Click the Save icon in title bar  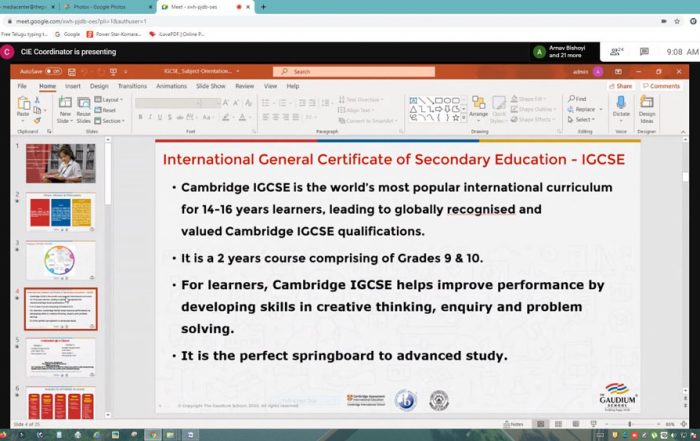[71, 71]
